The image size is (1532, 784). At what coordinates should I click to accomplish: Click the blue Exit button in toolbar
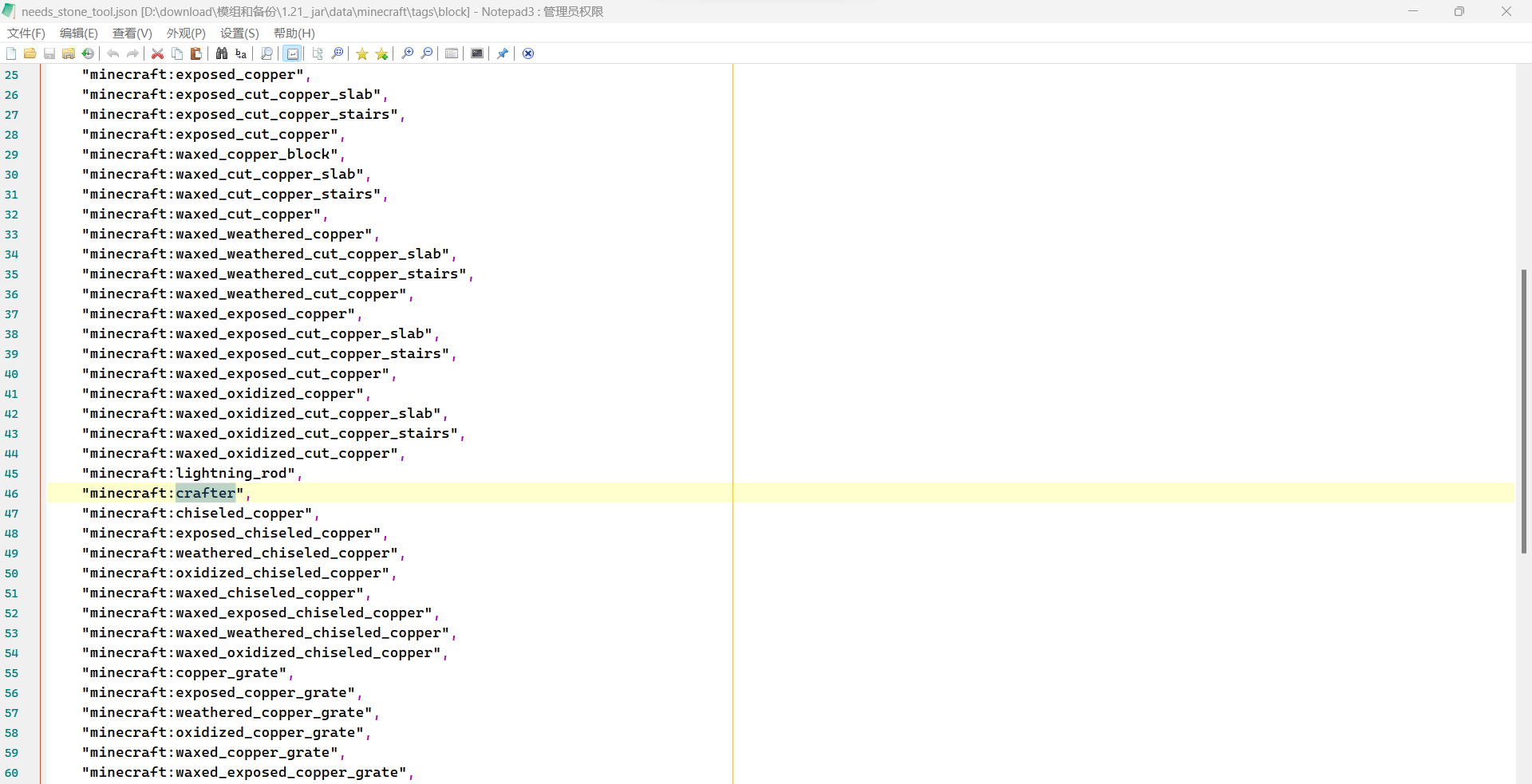pyautogui.click(x=528, y=53)
